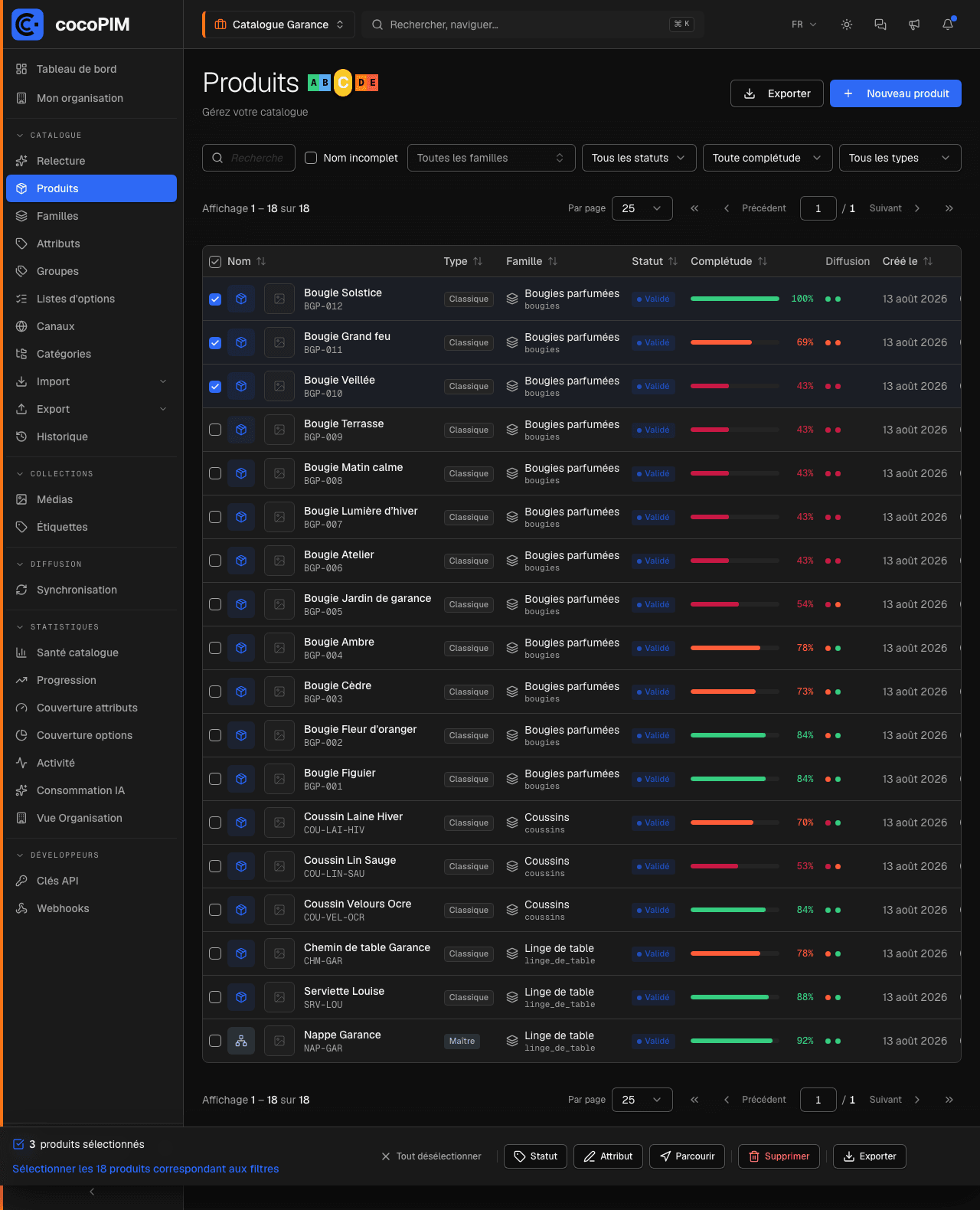Collapse the sidebar with the chevron
The height and width of the screenshot is (1210, 980).
[x=92, y=1192]
